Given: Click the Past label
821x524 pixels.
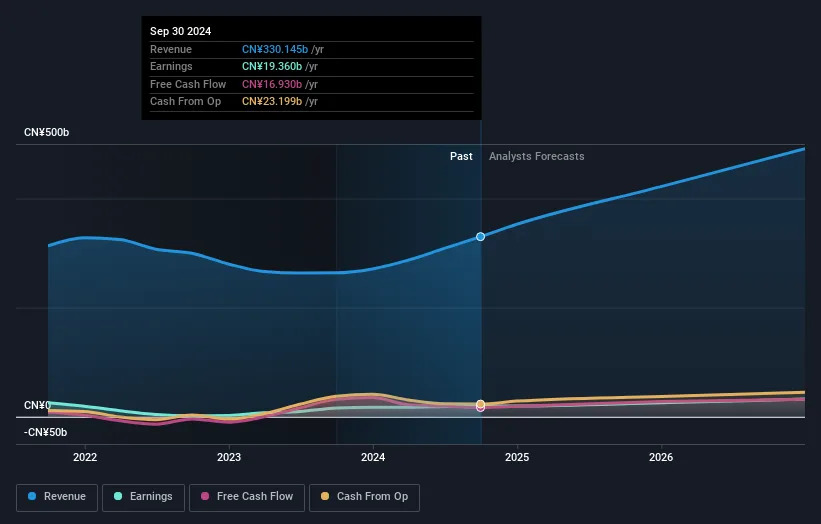Looking at the screenshot, I should 461,156.
